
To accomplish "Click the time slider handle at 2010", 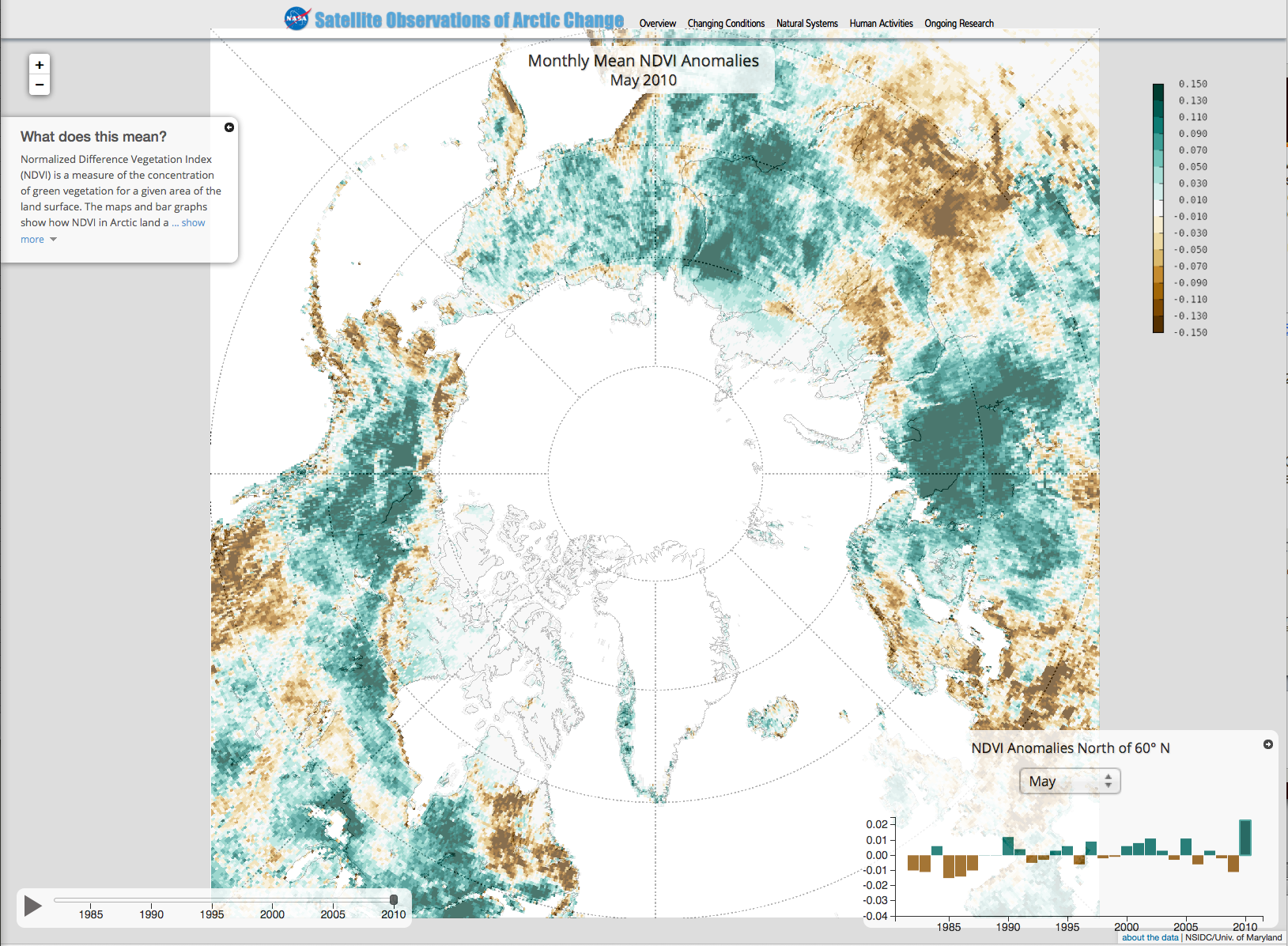I will coord(394,900).
